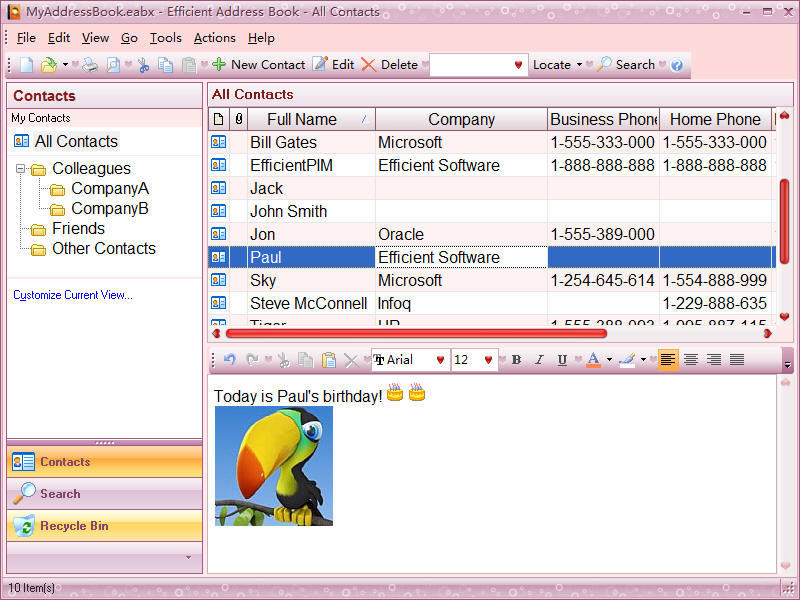Screen dimensions: 800x600
Task: Click the Paste icon in note editor toolbar
Action: coord(329,360)
